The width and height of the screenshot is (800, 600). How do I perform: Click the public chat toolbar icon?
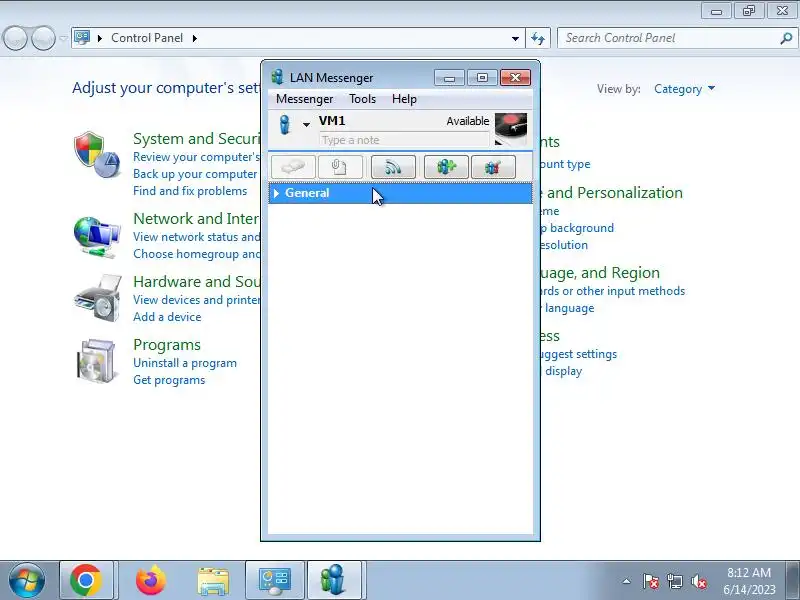coord(493,167)
